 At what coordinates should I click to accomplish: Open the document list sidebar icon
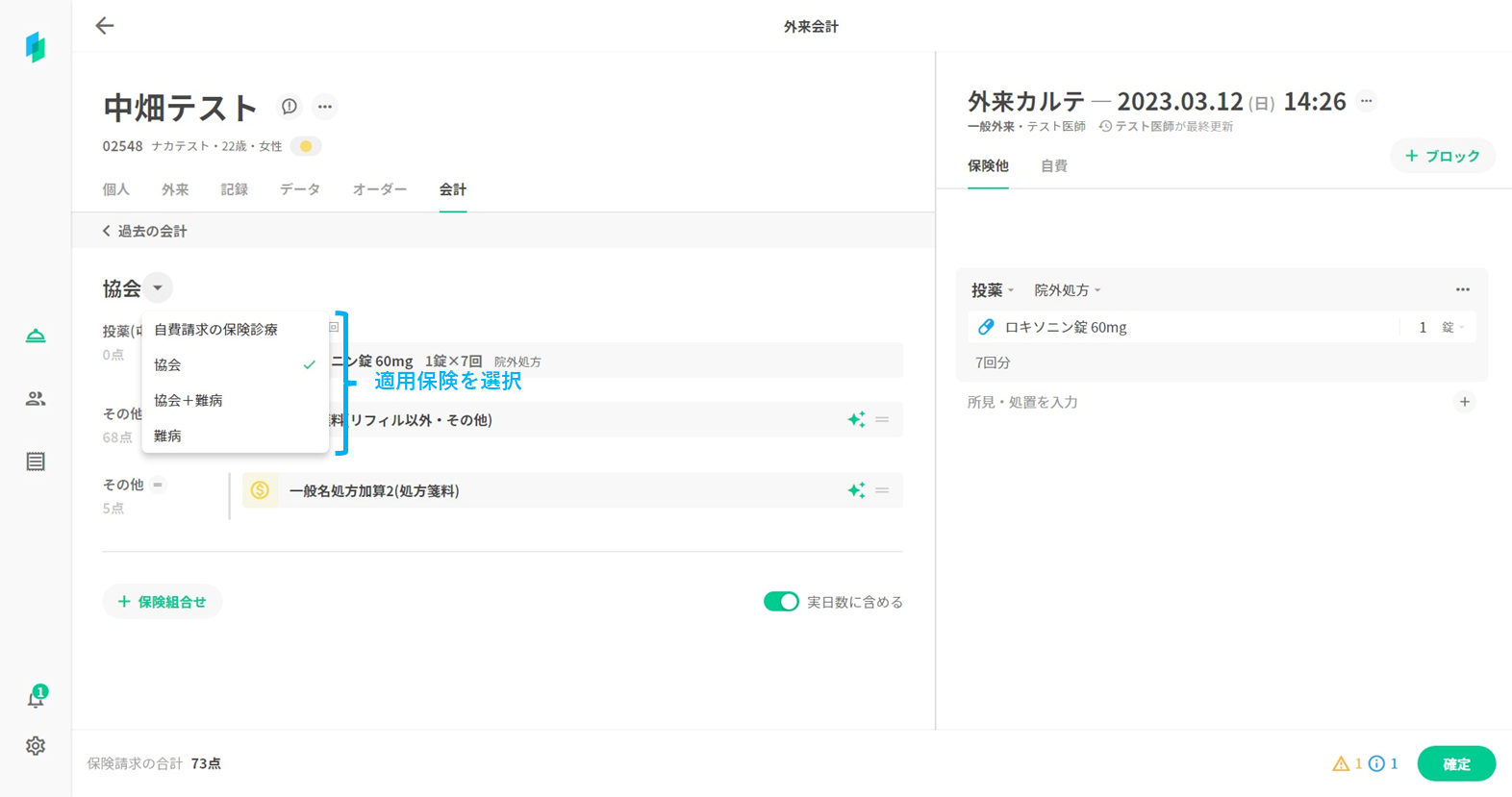pyautogui.click(x=36, y=461)
